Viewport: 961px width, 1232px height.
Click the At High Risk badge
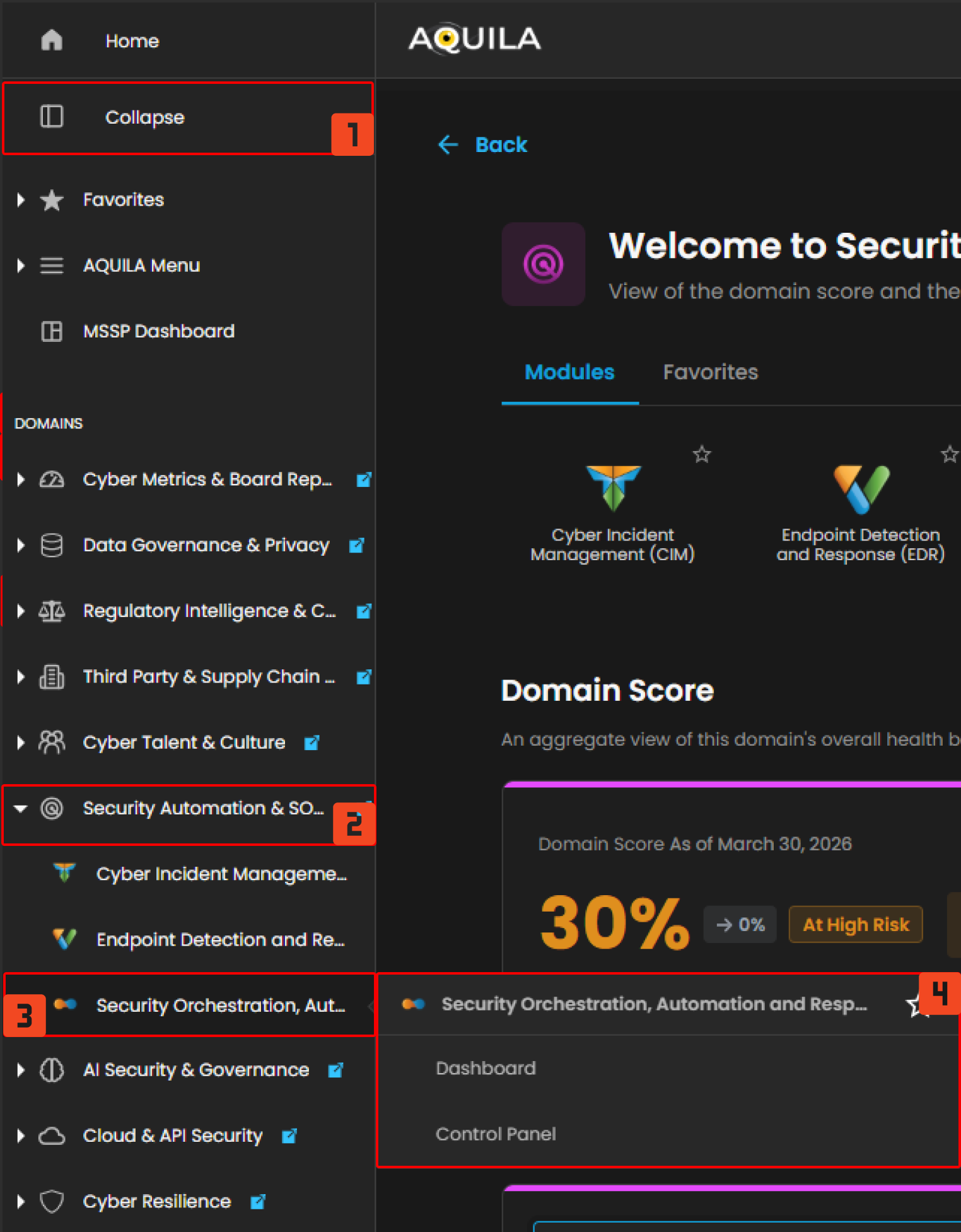(856, 924)
